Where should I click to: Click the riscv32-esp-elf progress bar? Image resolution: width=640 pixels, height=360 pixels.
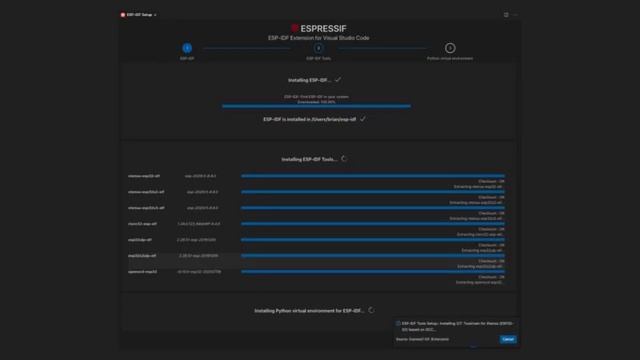coord(373,224)
